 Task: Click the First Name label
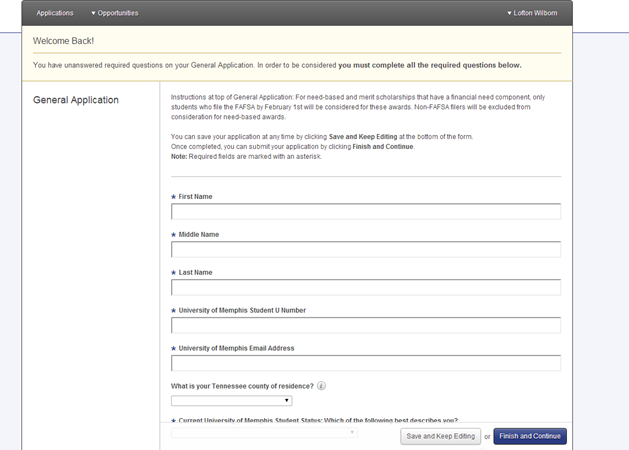click(x=195, y=197)
